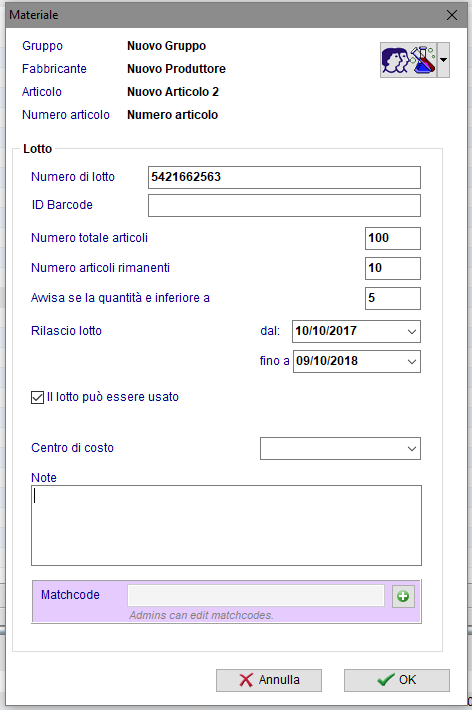Click the quantity warning threshold field
This screenshot has height=710, width=472.
pos(393,298)
